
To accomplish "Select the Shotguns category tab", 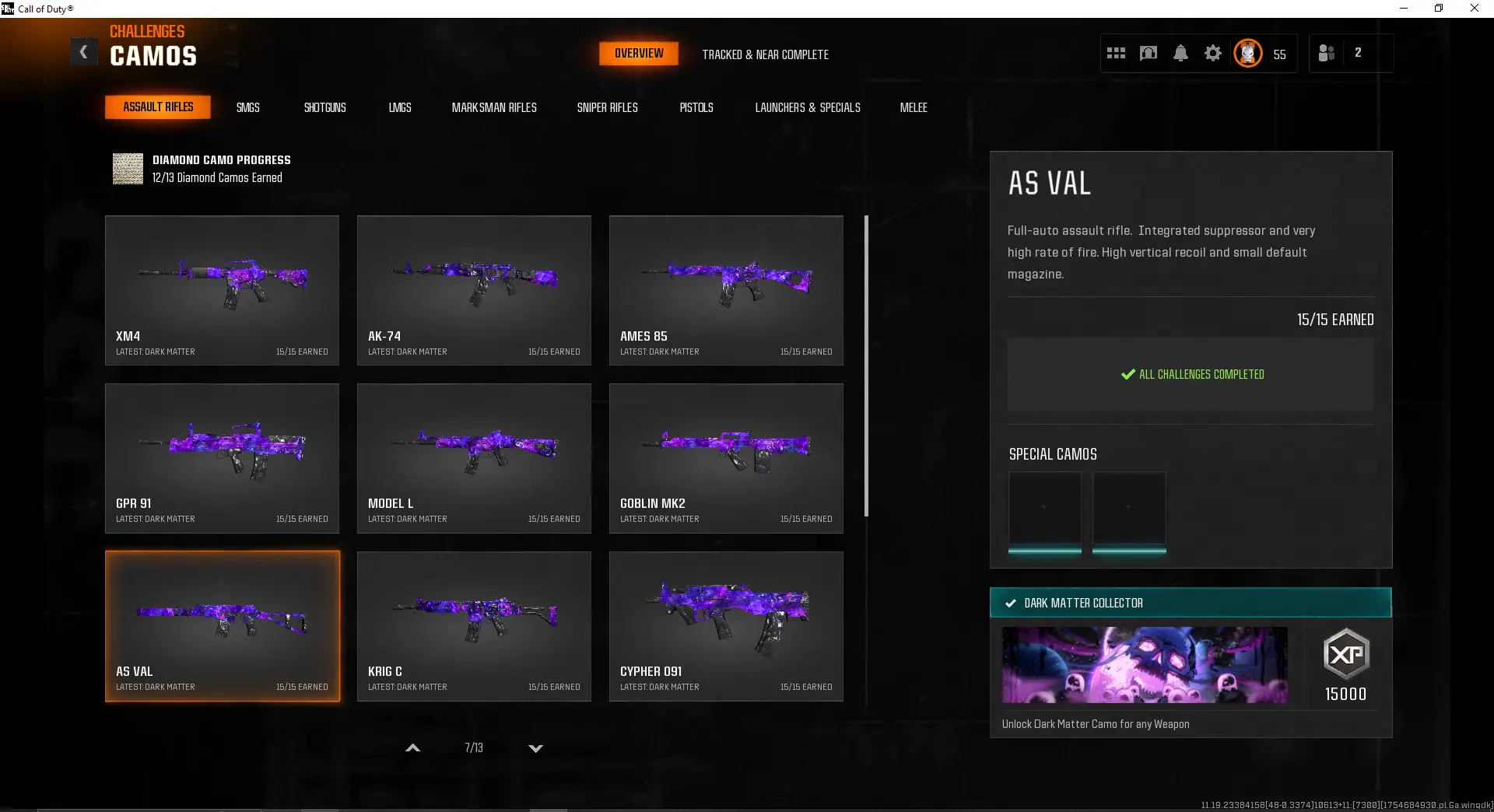I will click(x=324, y=107).
